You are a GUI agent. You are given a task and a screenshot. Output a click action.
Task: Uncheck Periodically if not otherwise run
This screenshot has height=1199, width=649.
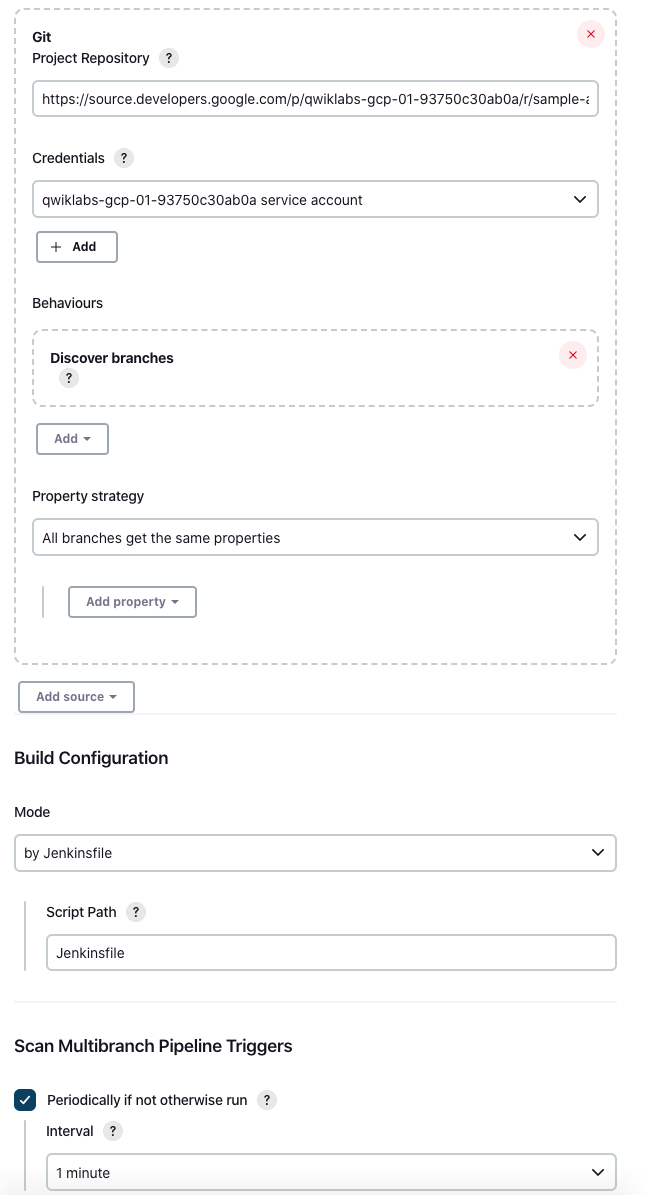(25, 1100)
